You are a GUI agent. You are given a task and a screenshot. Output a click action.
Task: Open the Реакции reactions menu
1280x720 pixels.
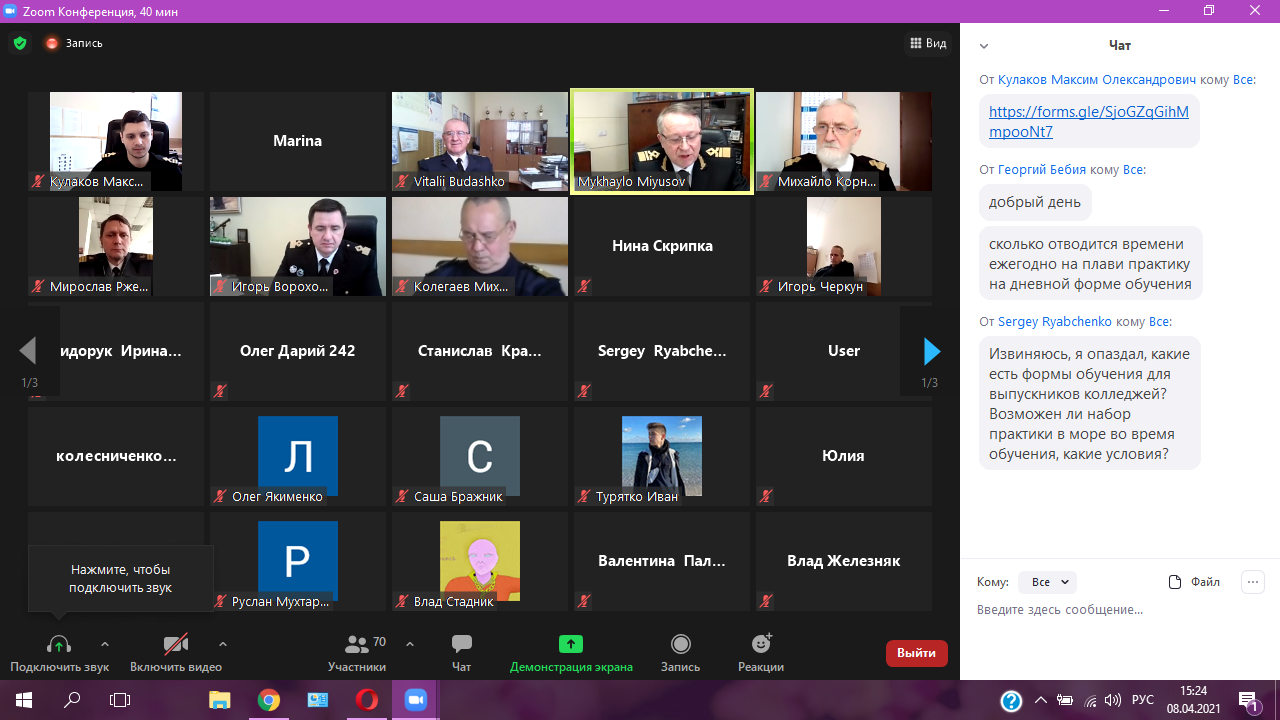point(761,652)
